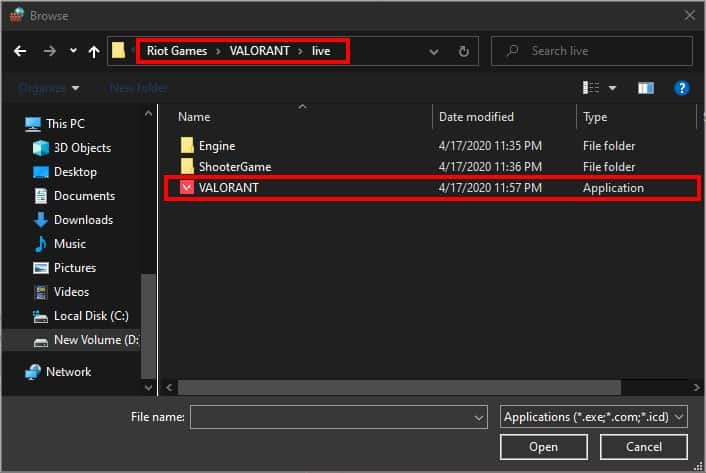Change the view layout icon

(591, 88)
